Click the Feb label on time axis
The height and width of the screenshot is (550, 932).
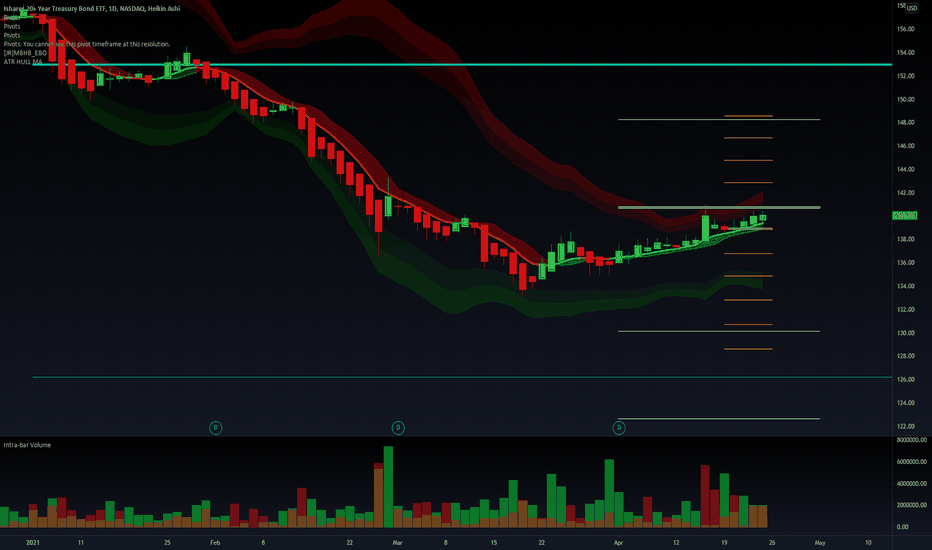[215, 542]
